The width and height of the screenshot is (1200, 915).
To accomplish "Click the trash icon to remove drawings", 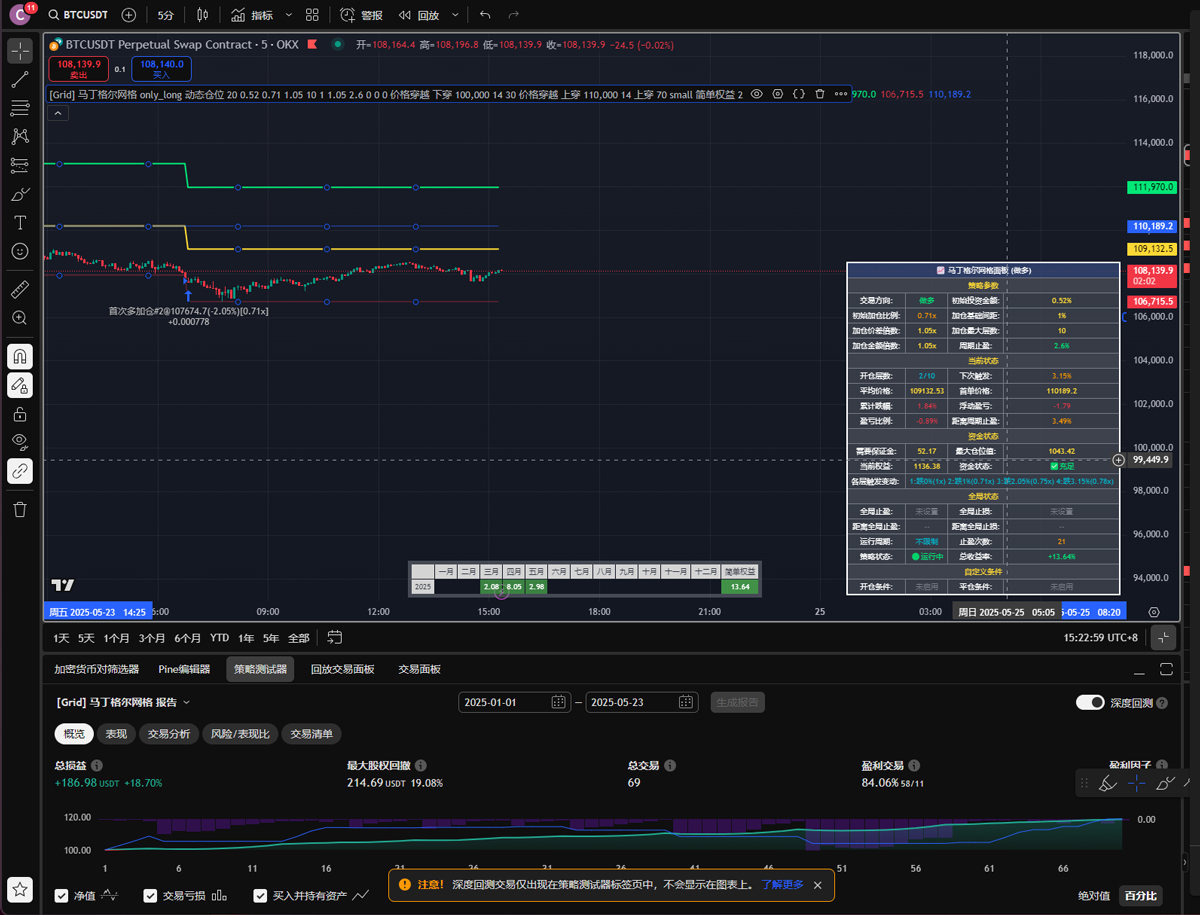I will (20, 509).
